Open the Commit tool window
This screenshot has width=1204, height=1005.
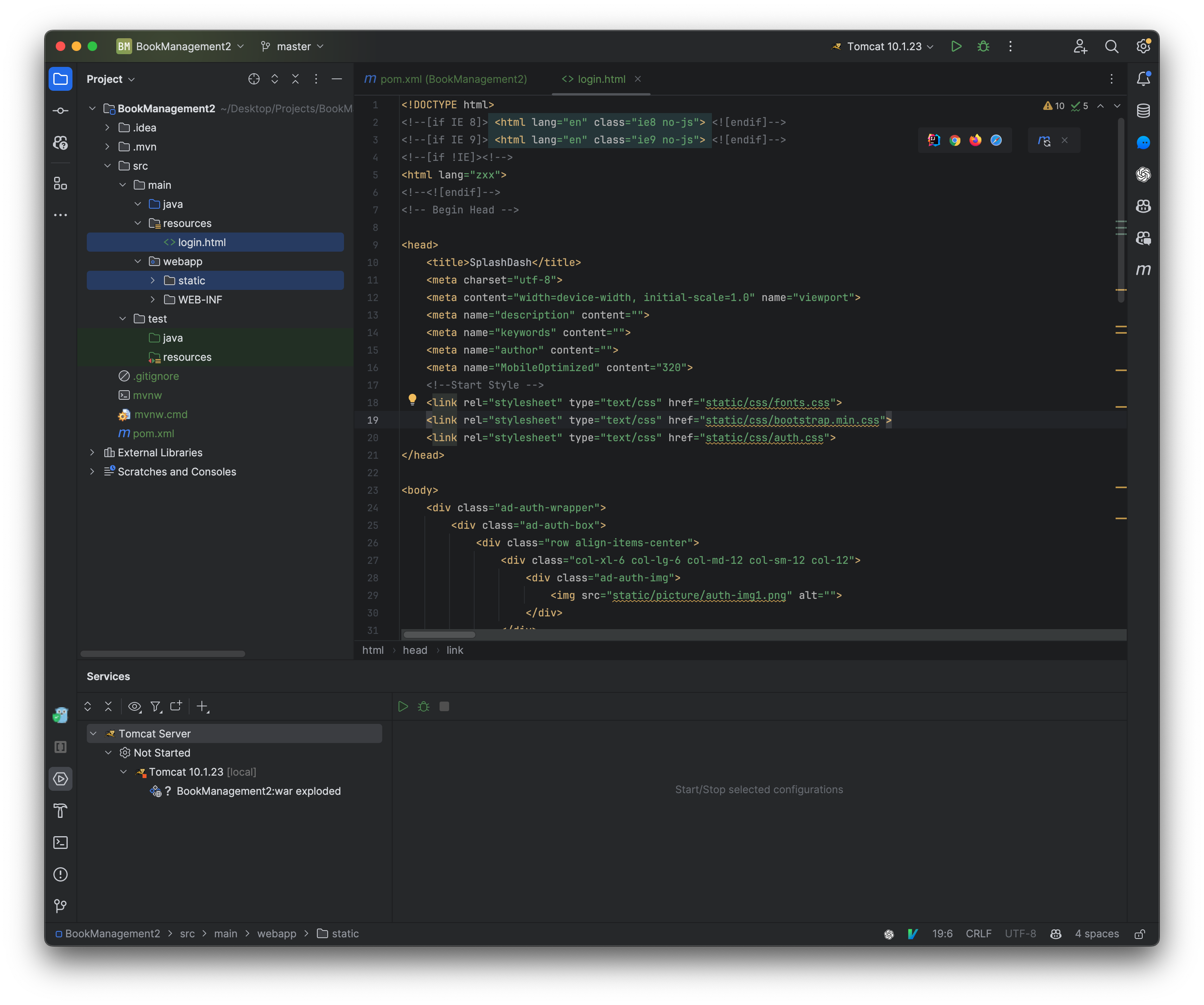[61, 111]
